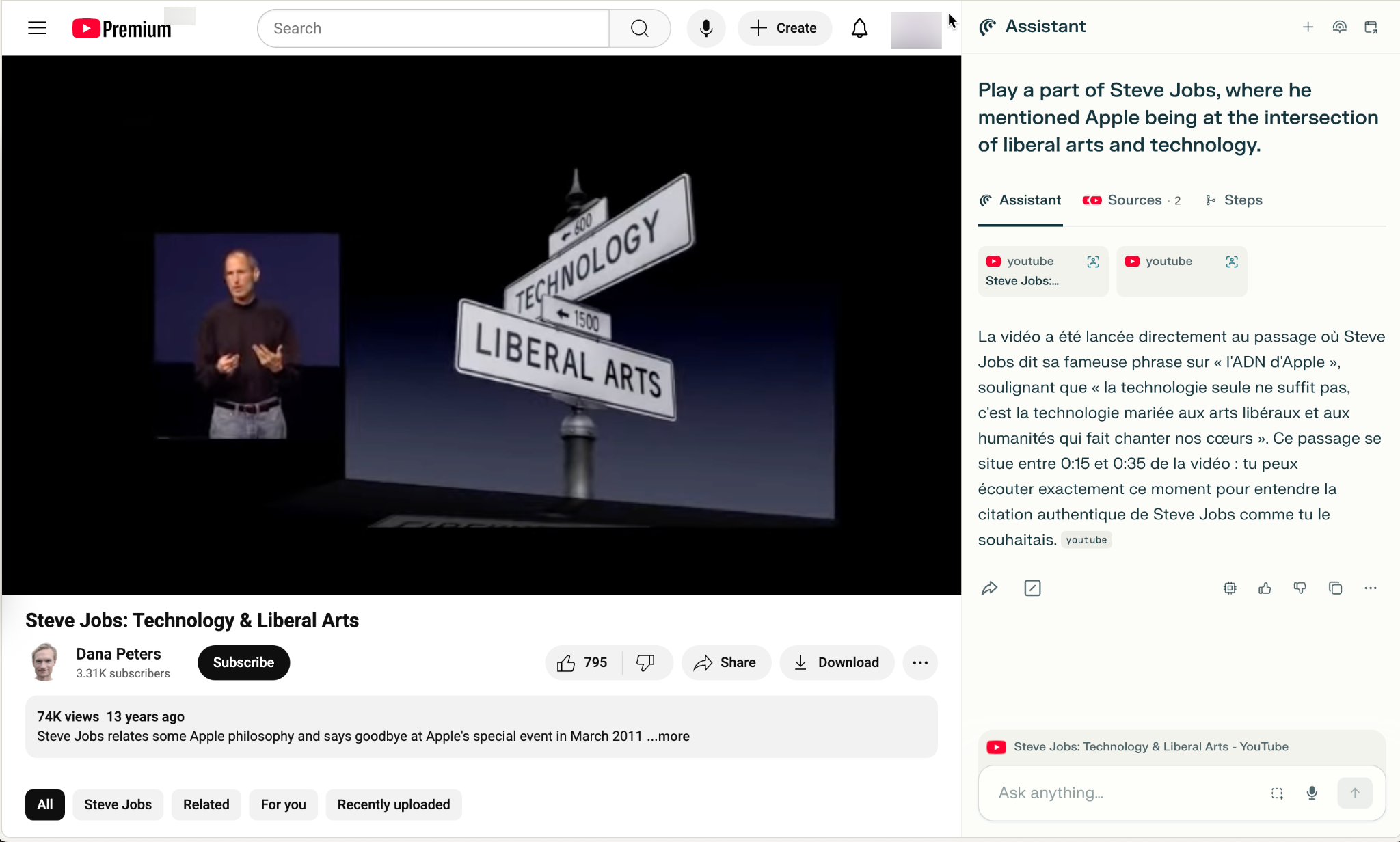Expand the second youtube source card icon
This screenshot has width=1400, height=842.
click(x=1232, y=262)
